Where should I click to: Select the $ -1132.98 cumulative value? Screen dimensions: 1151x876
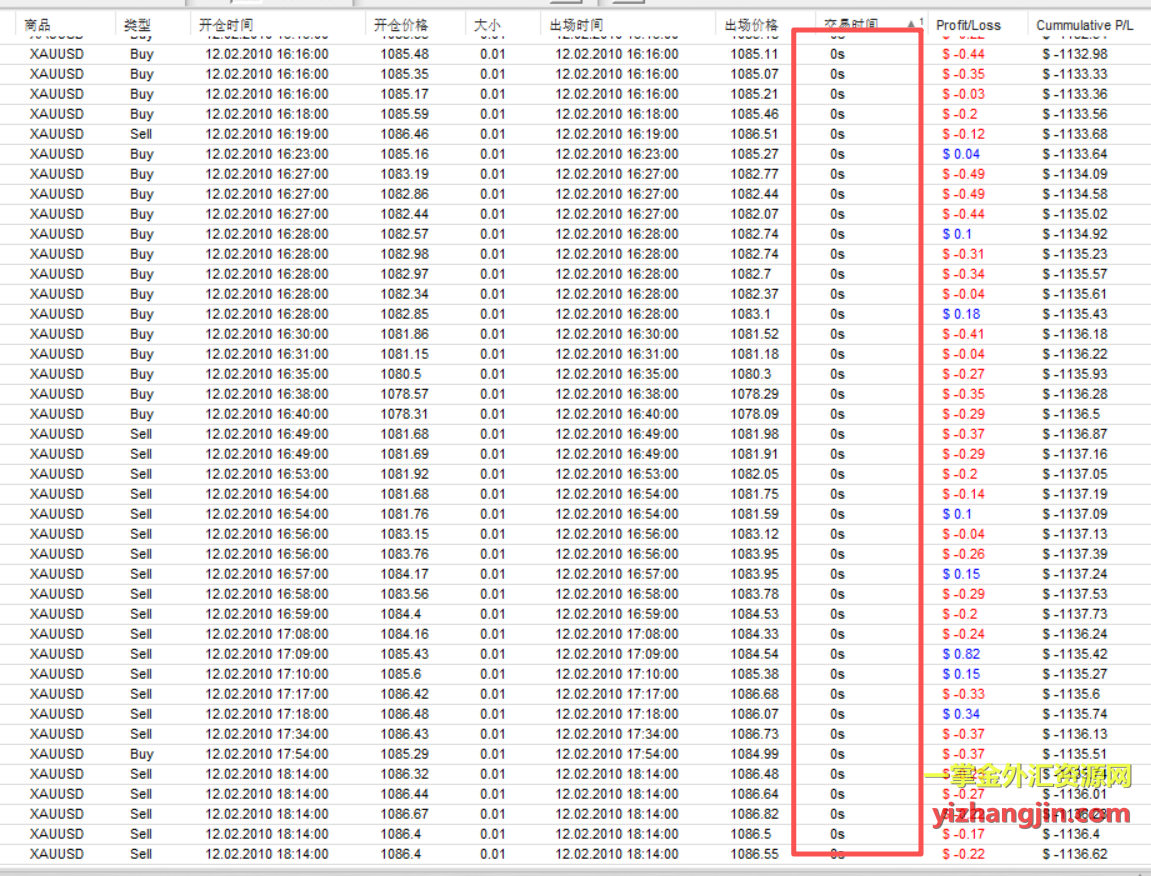click(x=1075, y=54)
